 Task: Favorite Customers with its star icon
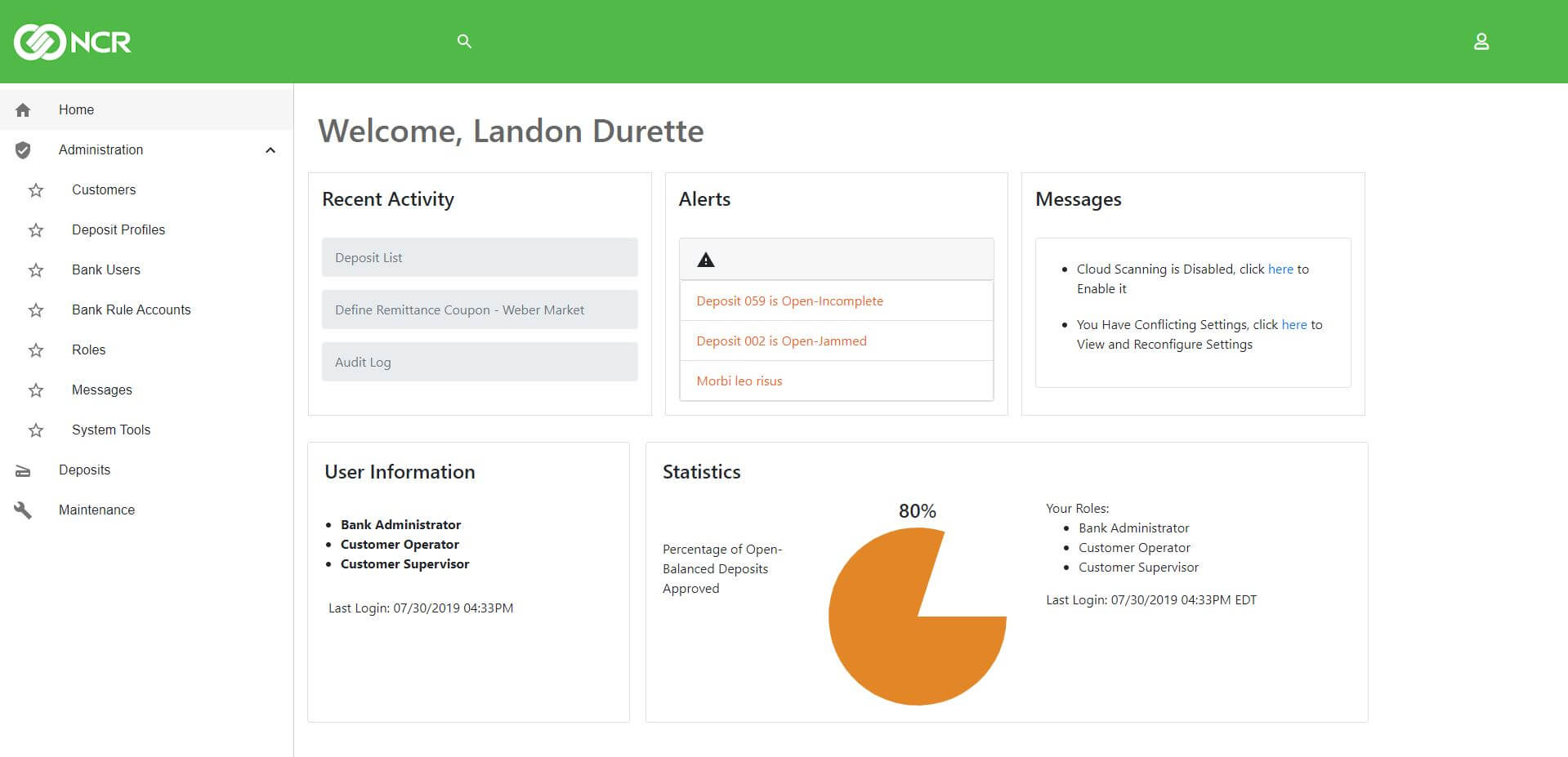pos(36,190)
